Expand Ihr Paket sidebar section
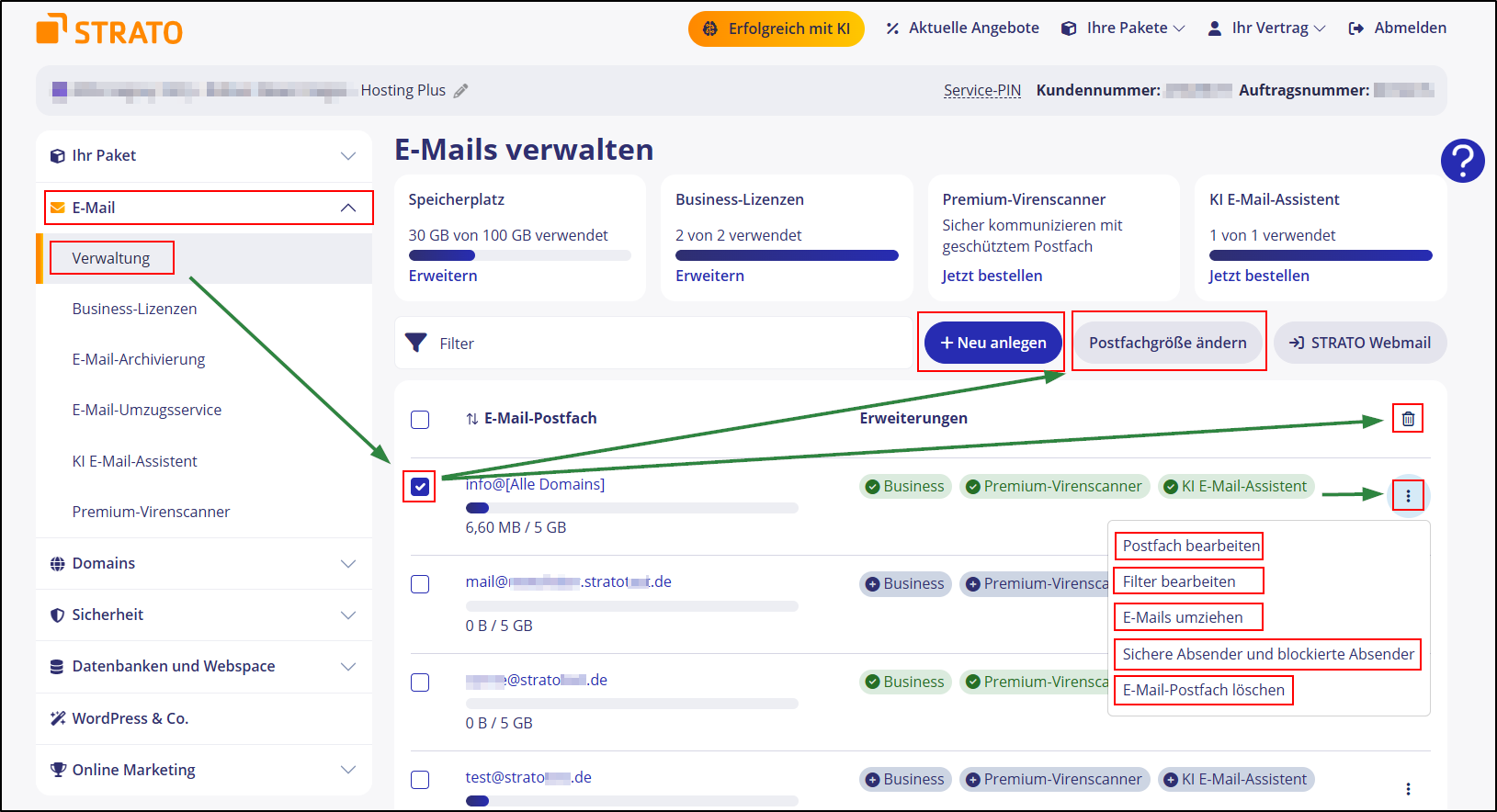 204,156
